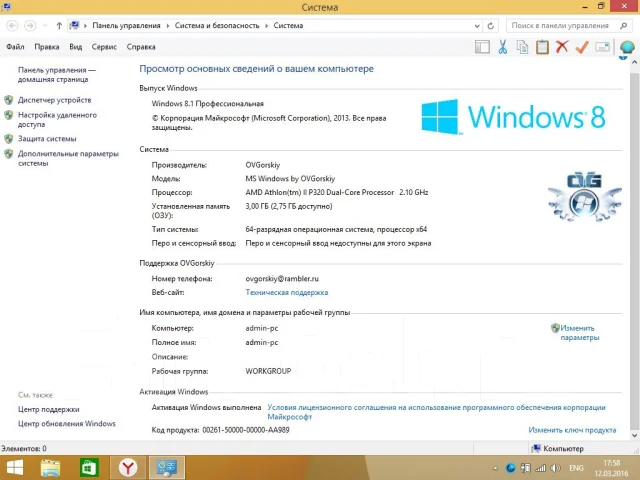Open the Вид menu

tap(76, 47)
